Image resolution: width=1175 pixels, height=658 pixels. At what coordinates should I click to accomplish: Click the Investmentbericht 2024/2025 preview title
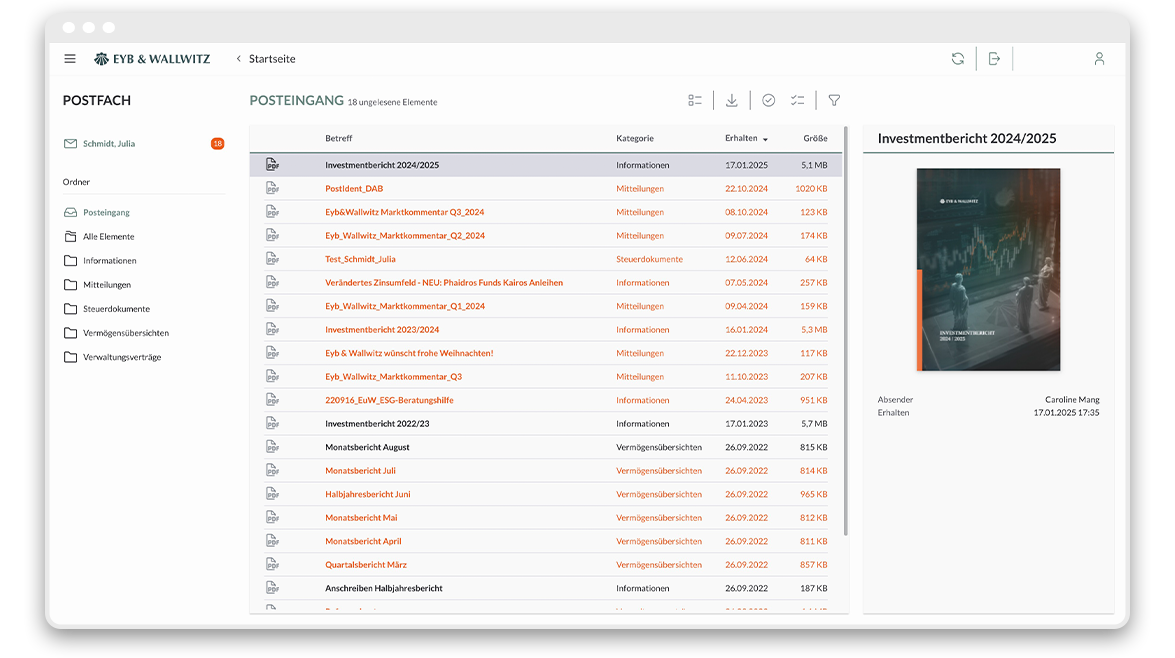(x=967, y=138)
